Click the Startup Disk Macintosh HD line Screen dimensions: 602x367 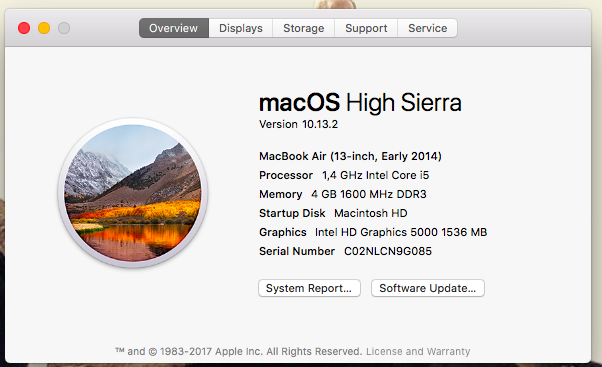[x=333, y=213]
